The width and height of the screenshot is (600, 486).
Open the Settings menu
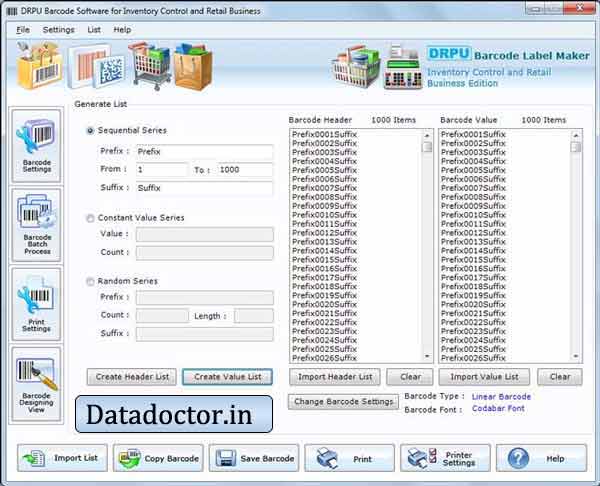click(x=59, y=30)
